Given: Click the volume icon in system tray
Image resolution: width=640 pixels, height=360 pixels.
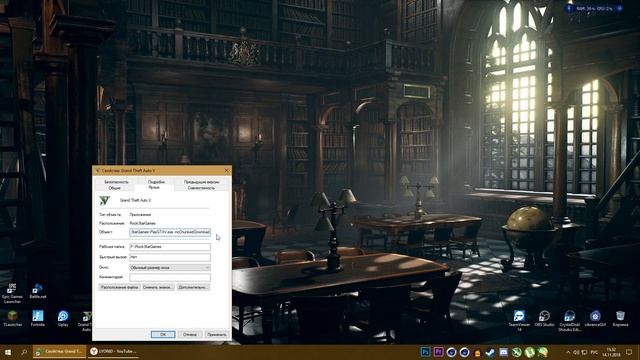Looking at the screenshot, I should tap(576, 352).
